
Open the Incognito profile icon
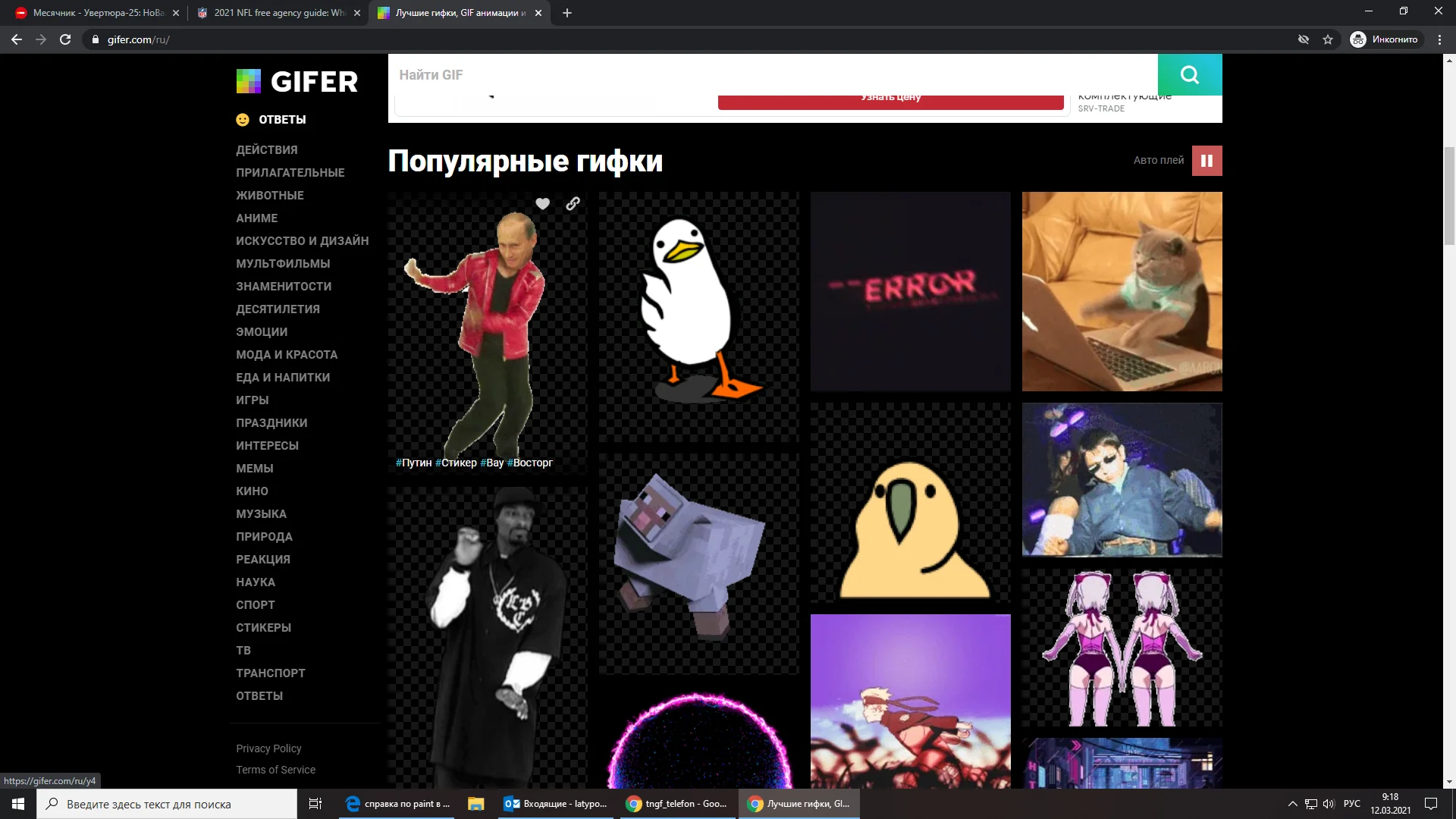(1357, 39)
